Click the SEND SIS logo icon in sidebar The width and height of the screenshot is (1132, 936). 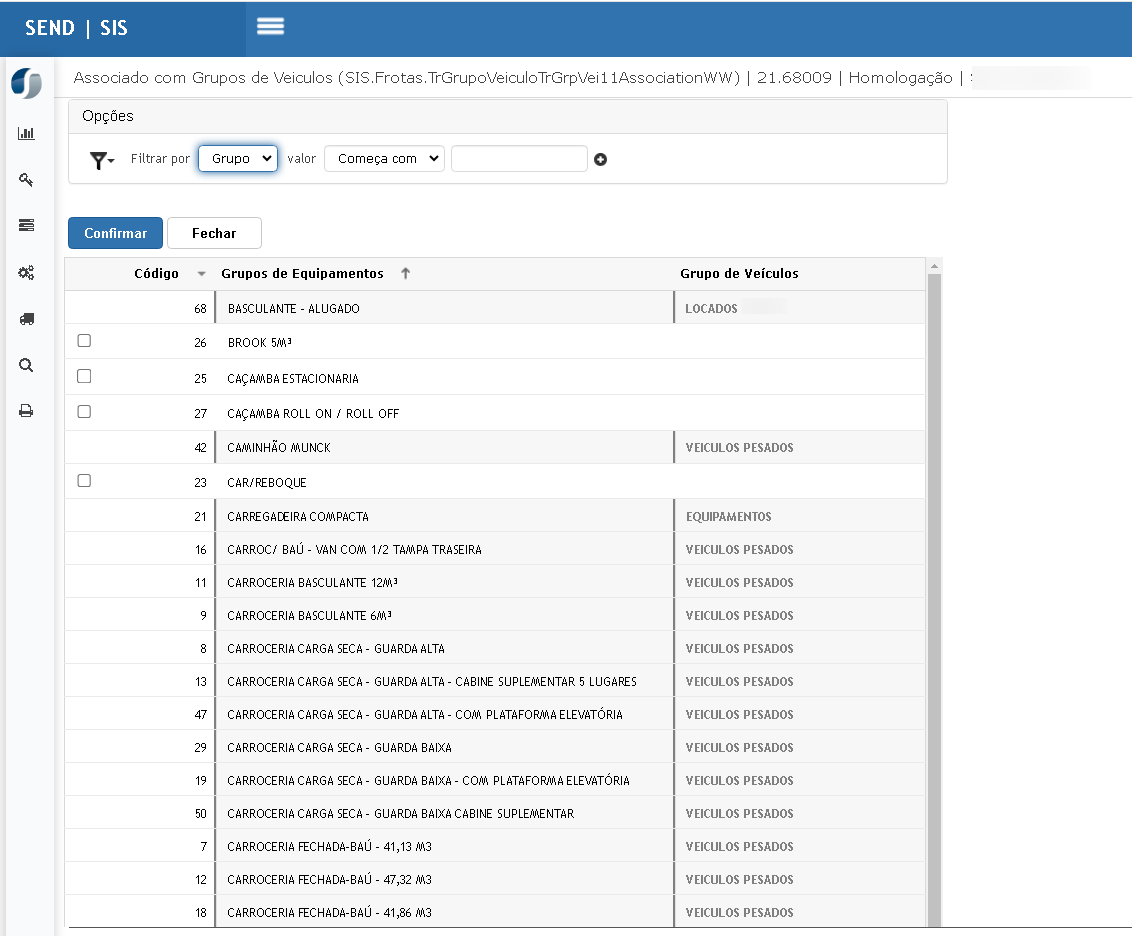tap(27, 82)
